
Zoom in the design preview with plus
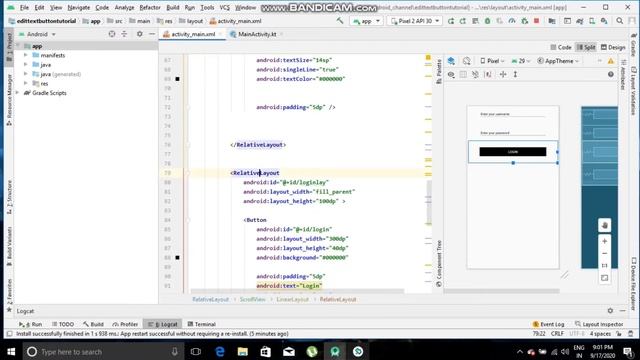[604, 241]
